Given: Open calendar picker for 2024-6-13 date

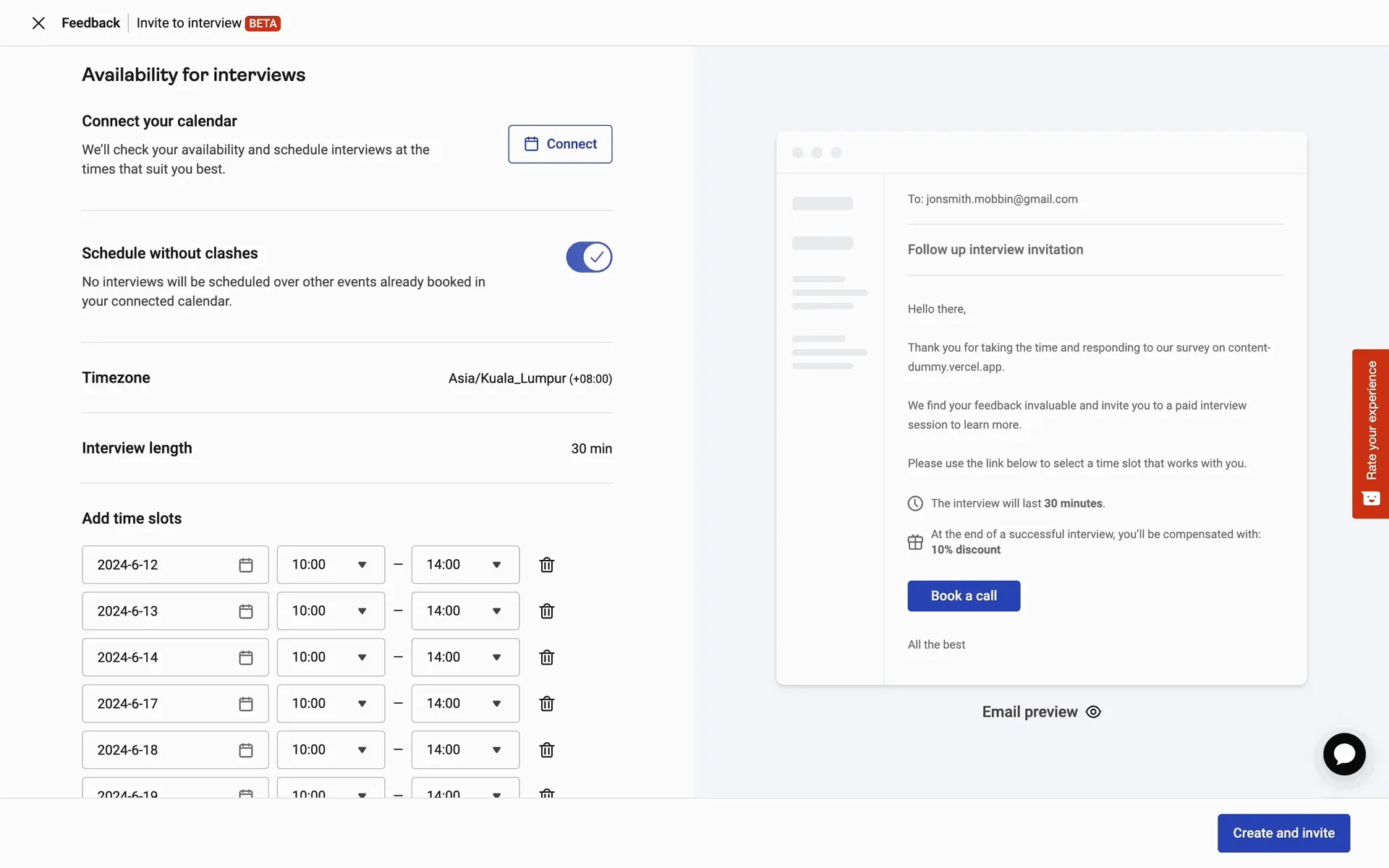Looking at the screenshot, I should pyautogui.click(x=246, y=611).
